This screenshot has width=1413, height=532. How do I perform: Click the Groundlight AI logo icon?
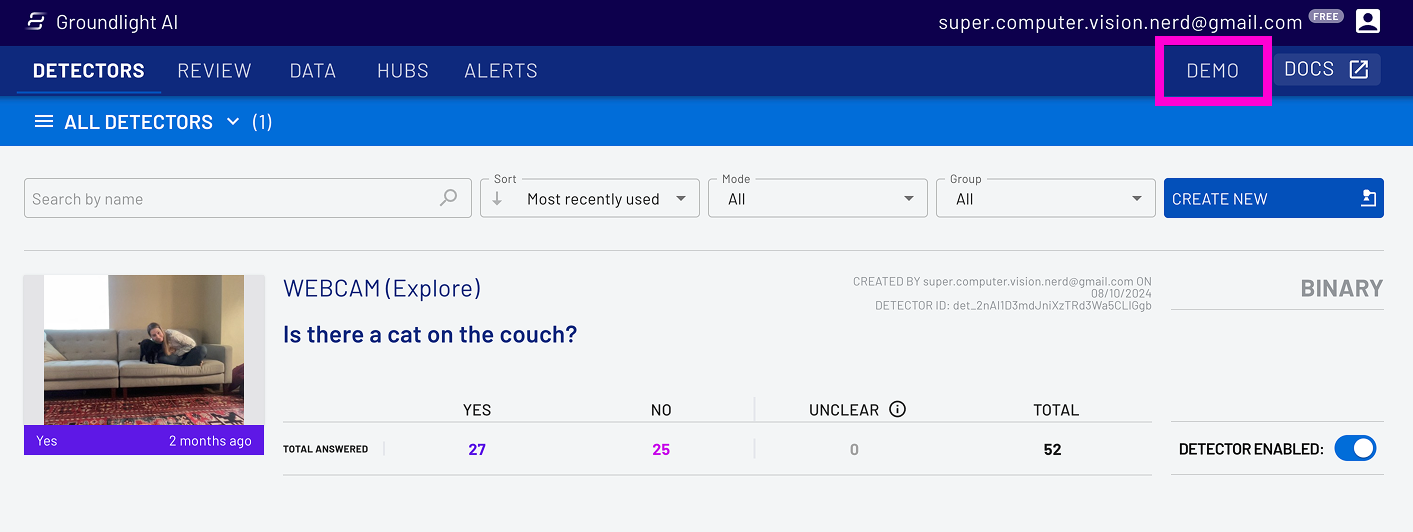pos(36,22)
